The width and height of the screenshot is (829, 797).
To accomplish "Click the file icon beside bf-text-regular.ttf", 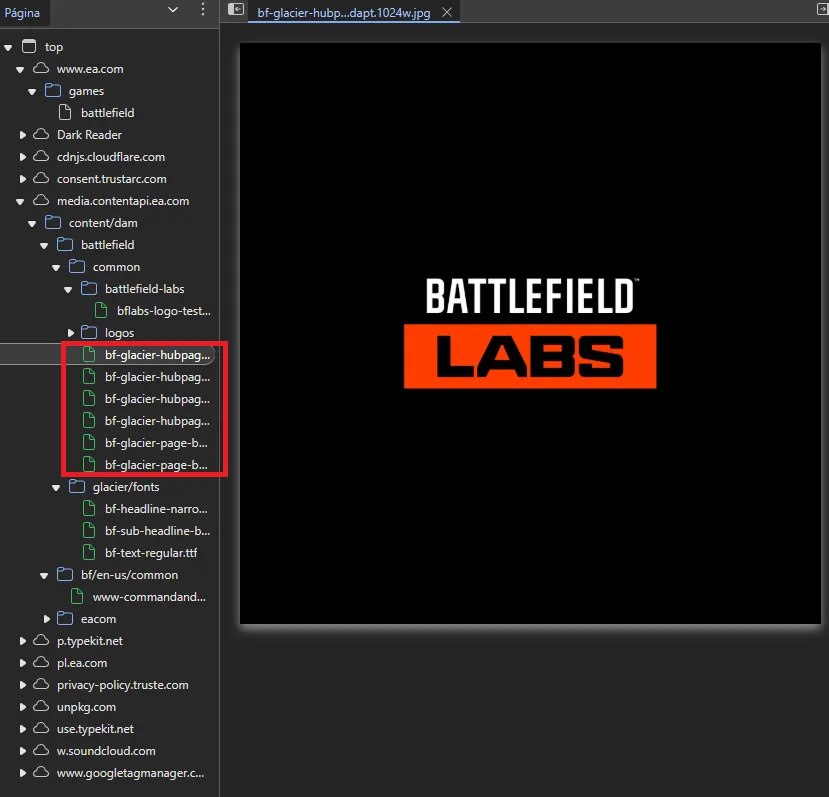I will (89, 552).
